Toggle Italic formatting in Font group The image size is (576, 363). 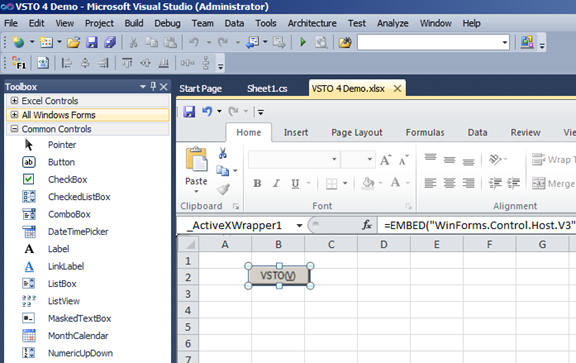coord(276,183)
